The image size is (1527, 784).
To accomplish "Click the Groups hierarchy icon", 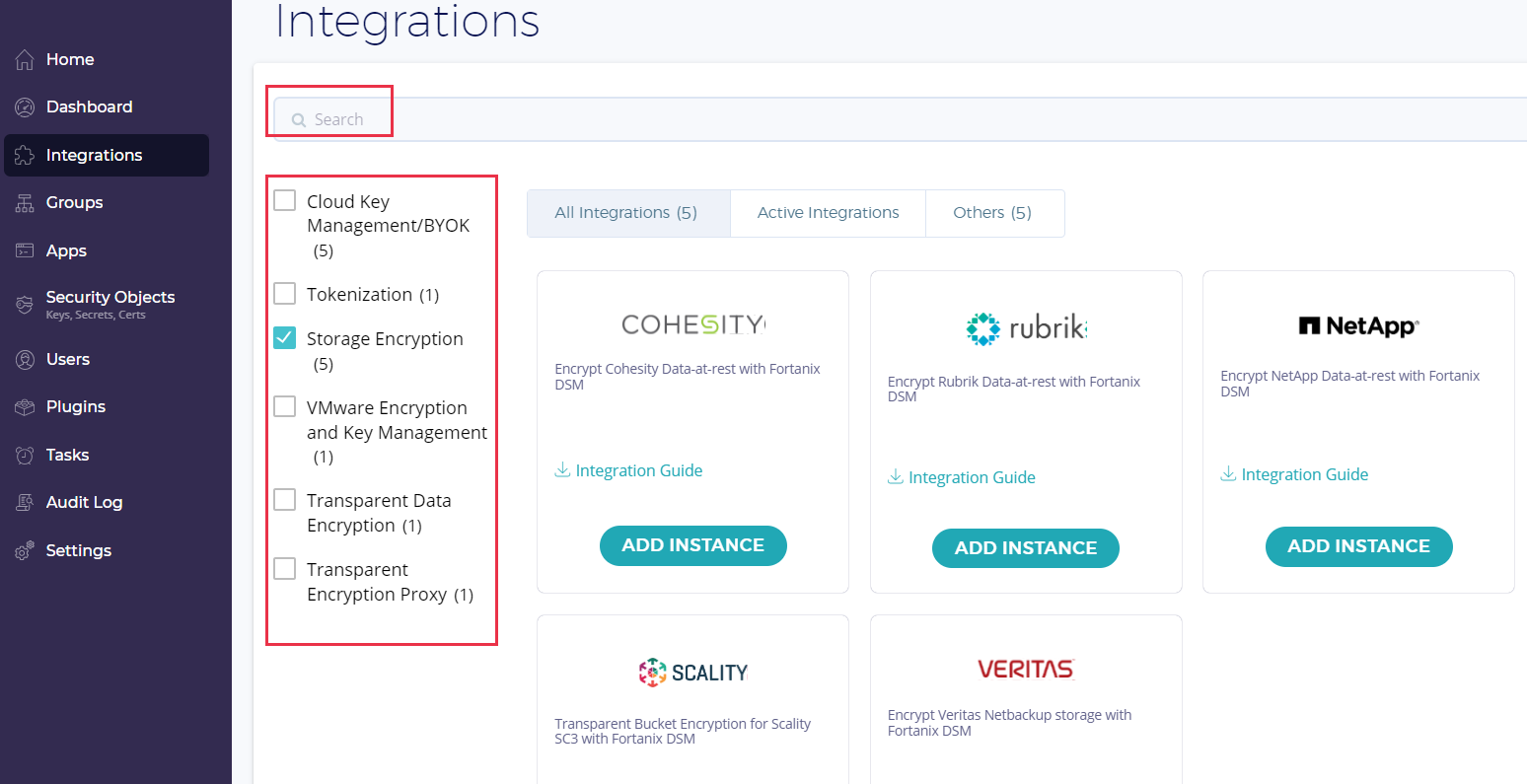I will pyautogui.click(x=25, y=203).
